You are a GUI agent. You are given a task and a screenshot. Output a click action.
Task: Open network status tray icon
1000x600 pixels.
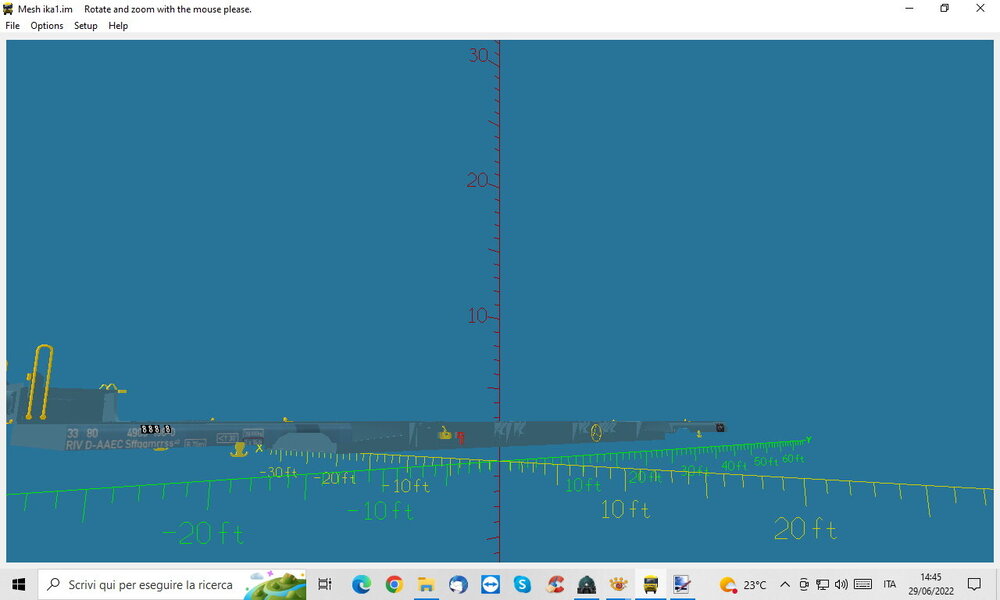point(823,584)
